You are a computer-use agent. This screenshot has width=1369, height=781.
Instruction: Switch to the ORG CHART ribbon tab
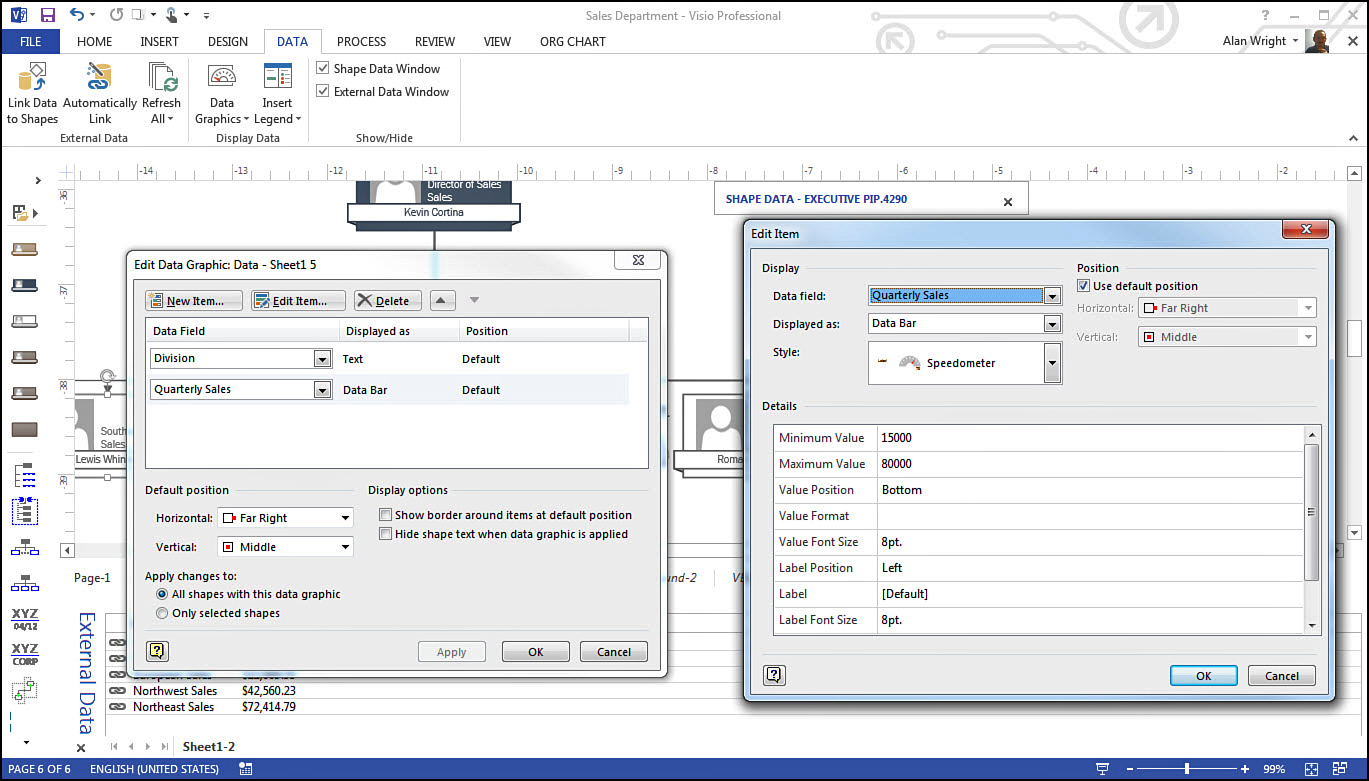click(x=573, y=42)
